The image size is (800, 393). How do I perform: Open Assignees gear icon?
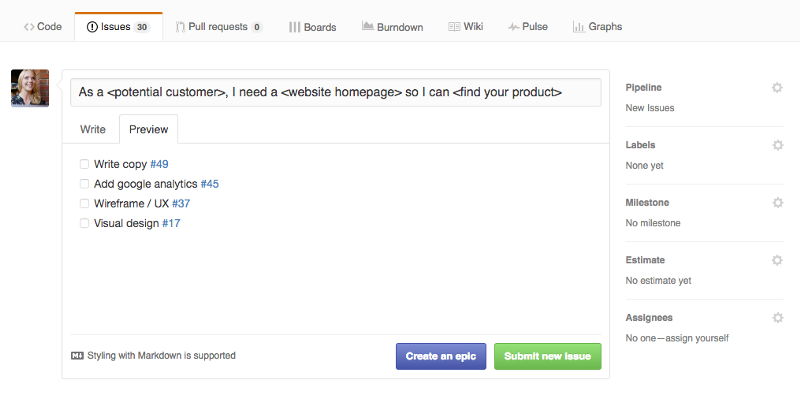click(778, 318)
